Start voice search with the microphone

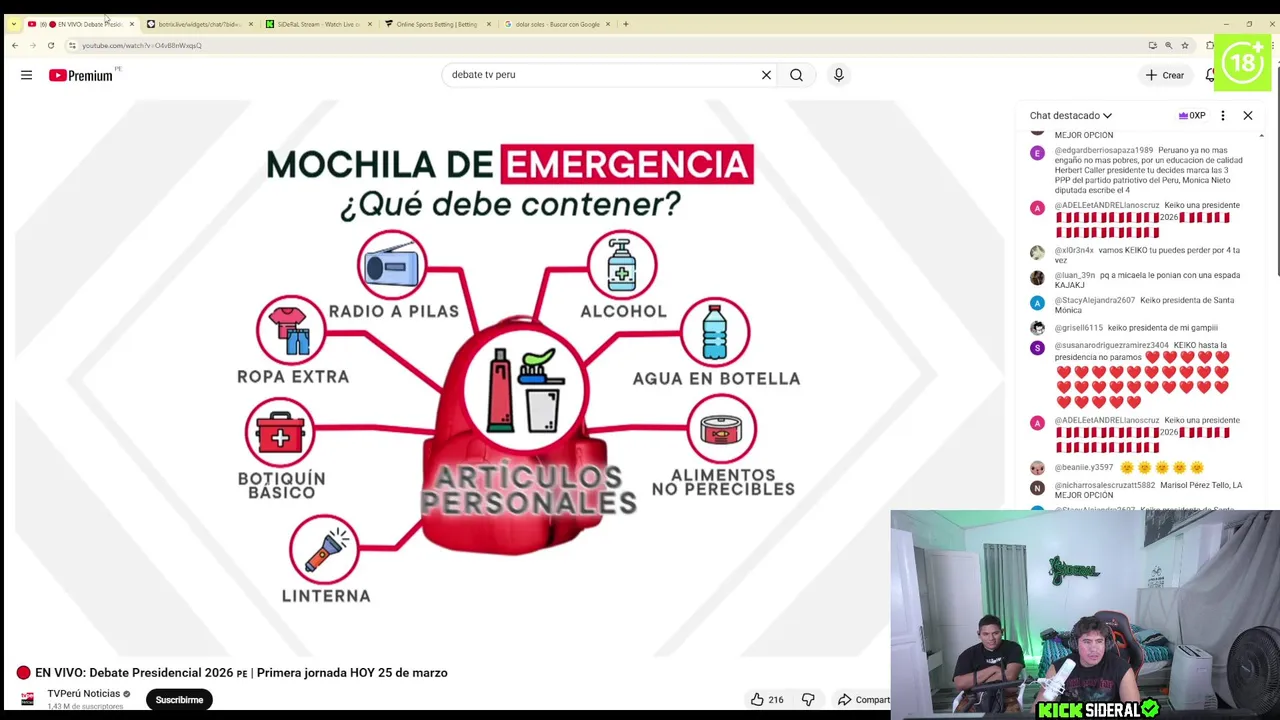(x=838, y=75)
